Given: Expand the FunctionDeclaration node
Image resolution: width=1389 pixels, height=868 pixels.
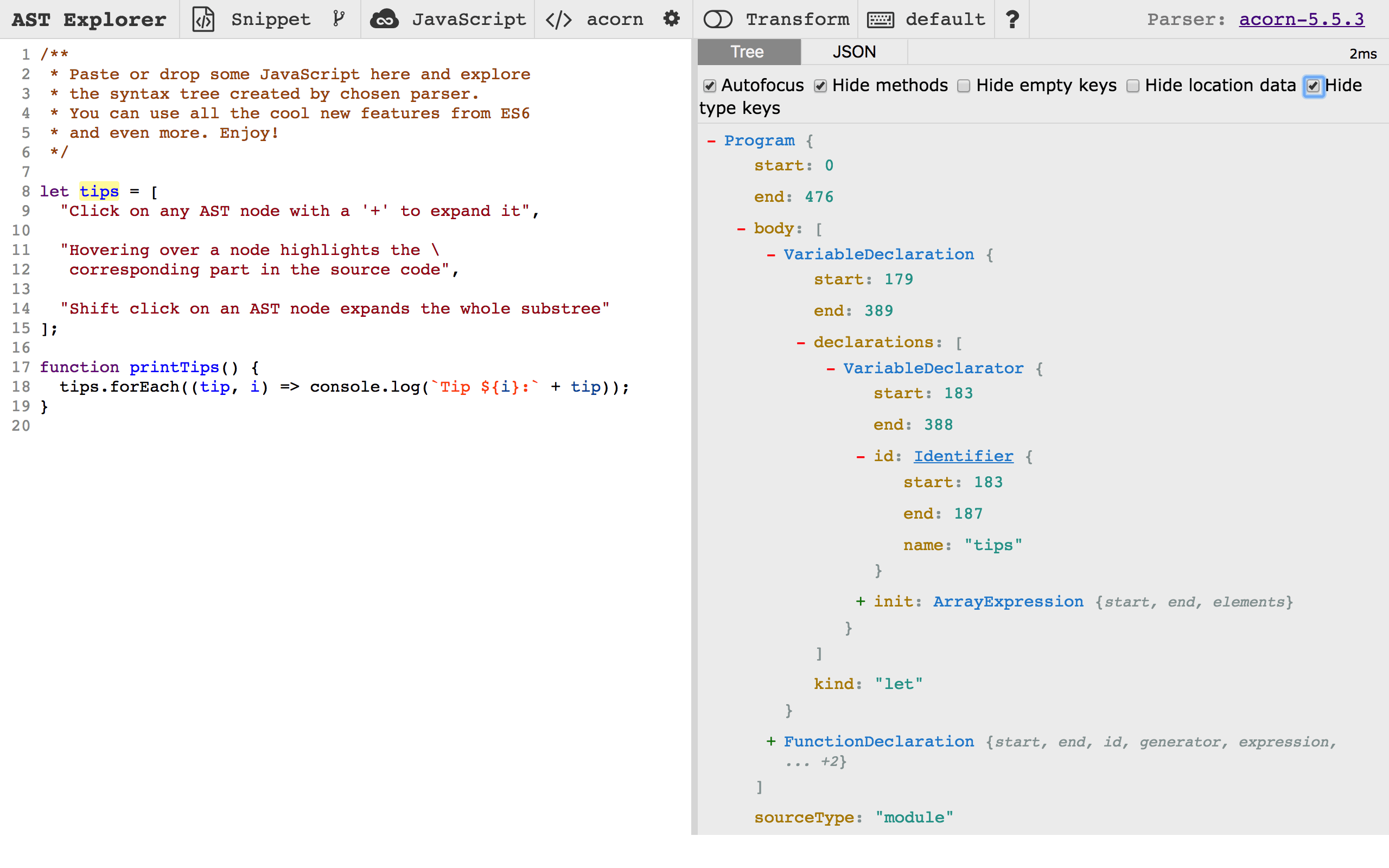Looking at the screenshot, I should coord(771,741).
